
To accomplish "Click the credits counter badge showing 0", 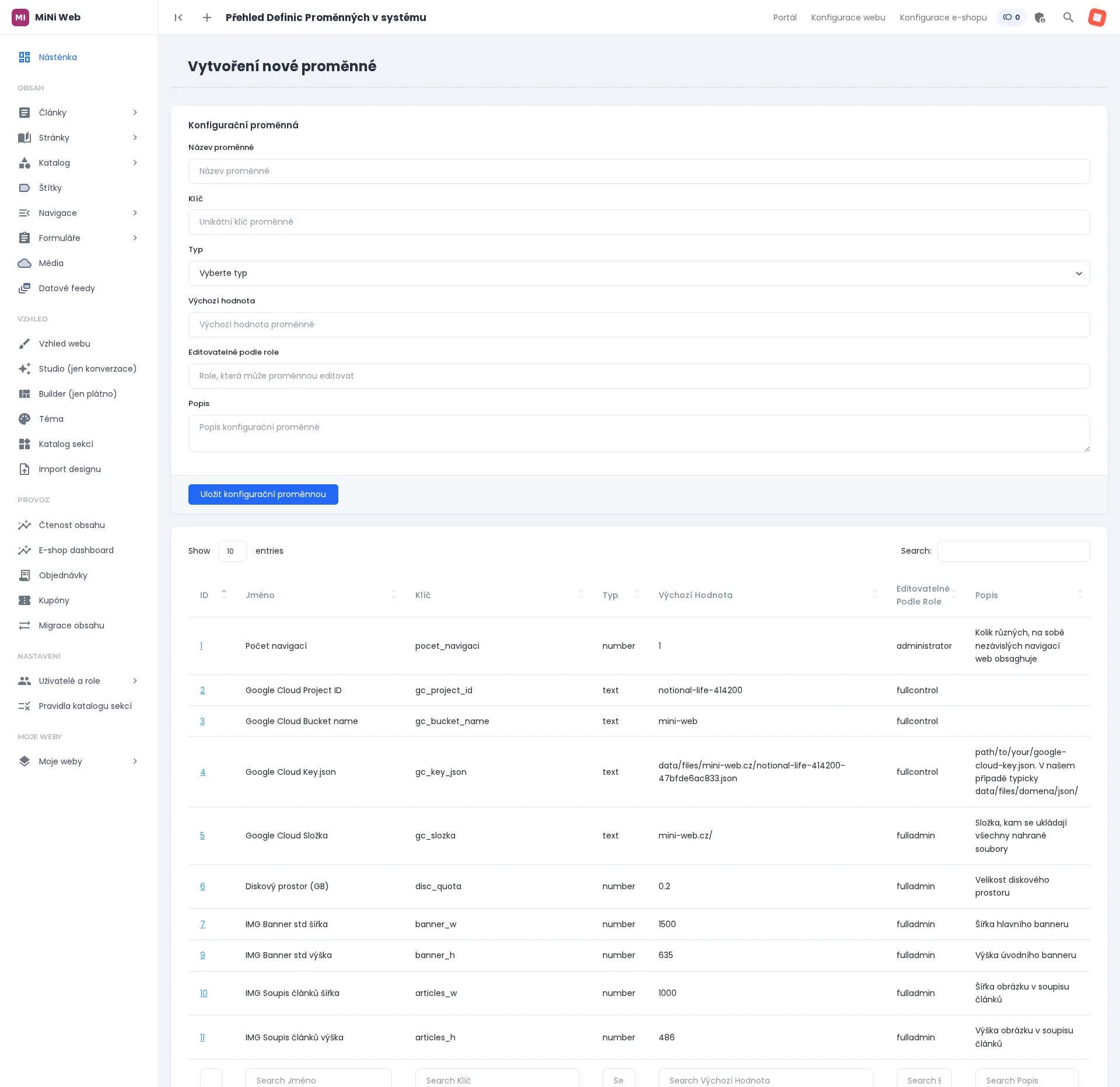I will pos(1012,18).
